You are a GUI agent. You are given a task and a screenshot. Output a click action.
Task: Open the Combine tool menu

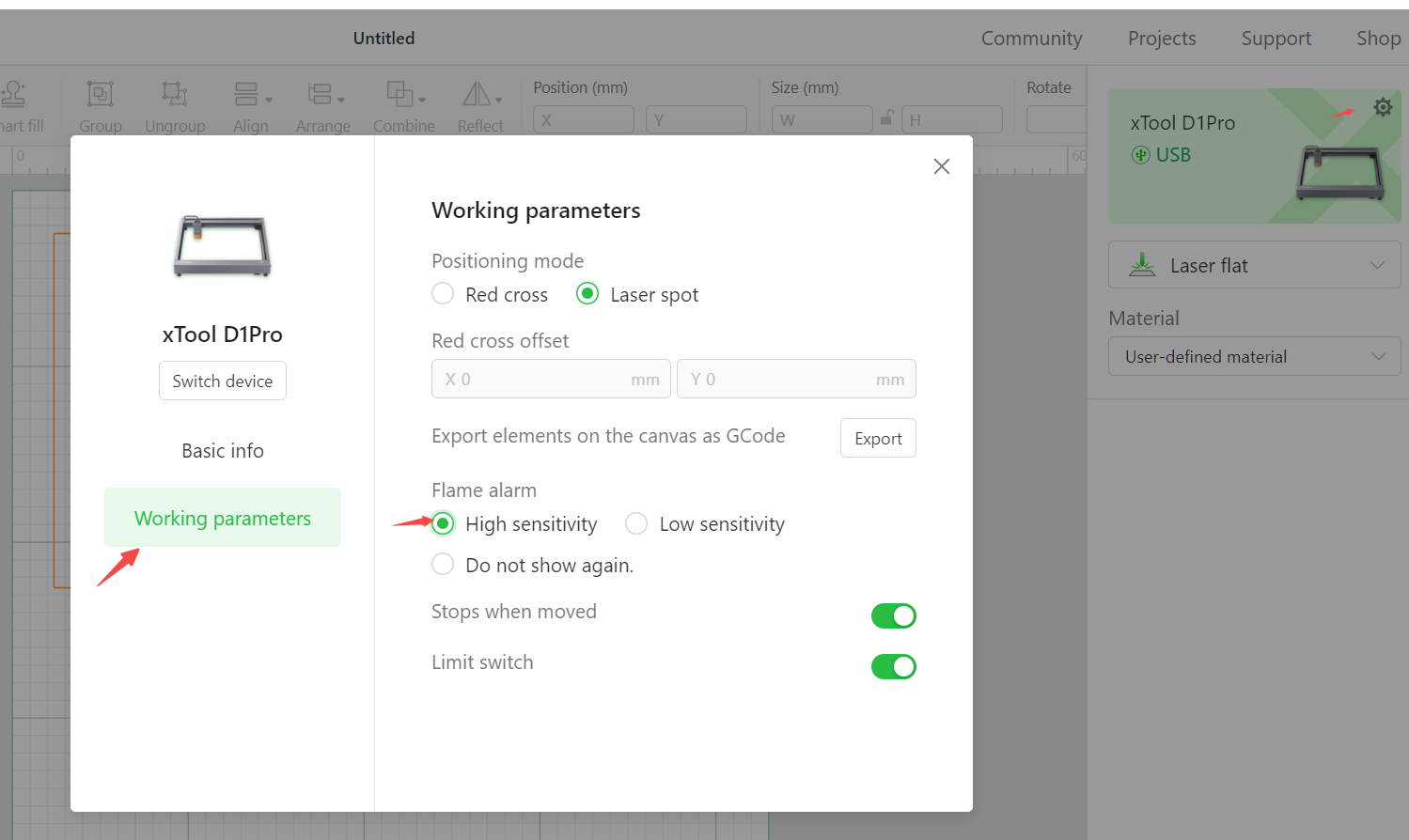pyautogui.click(x=405, y=94)
